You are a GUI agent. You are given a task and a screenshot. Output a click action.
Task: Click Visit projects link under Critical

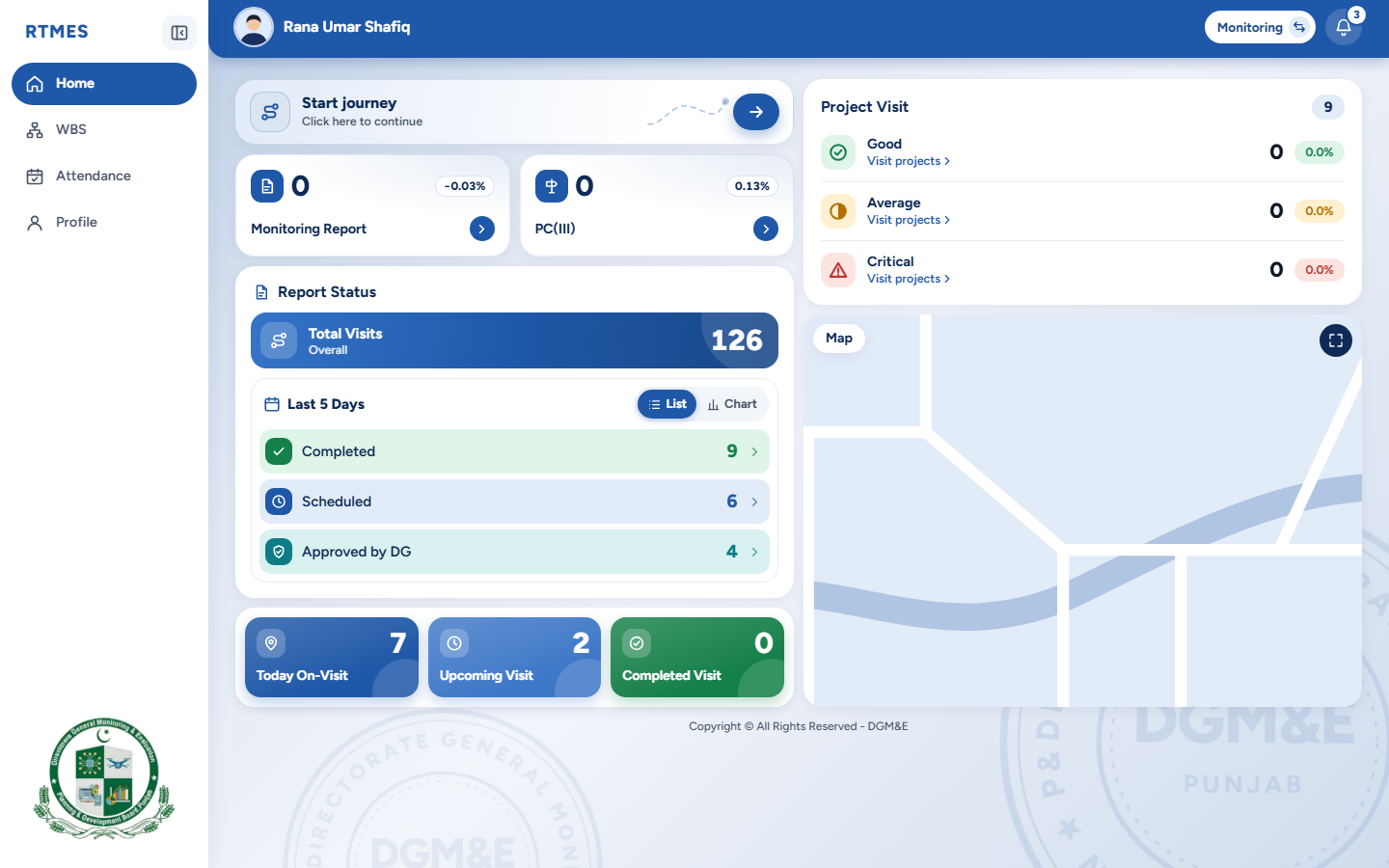[x=909, y=279]
